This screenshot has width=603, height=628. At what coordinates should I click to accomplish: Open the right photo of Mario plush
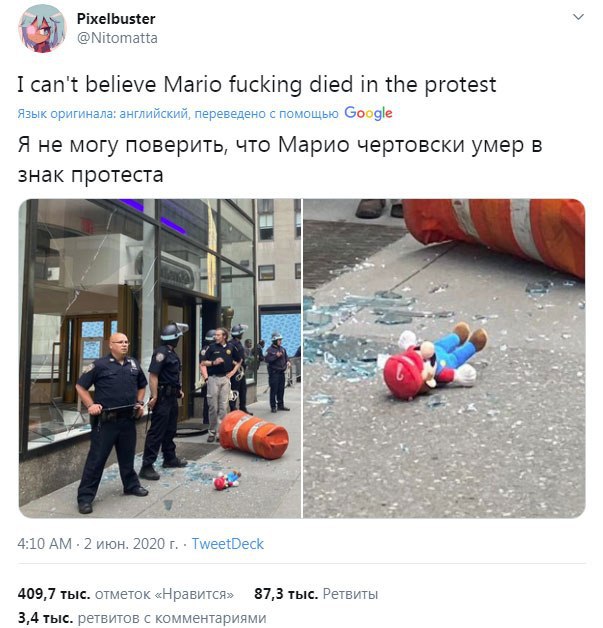pyautogui.click(x=444, y=358)
